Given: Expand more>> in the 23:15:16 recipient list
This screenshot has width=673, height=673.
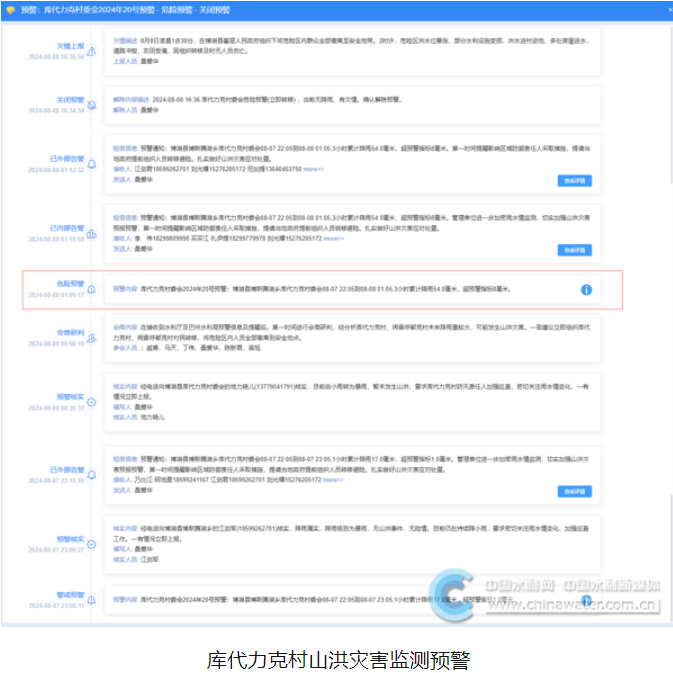Looking at the screenshot, I should [337, 480].
